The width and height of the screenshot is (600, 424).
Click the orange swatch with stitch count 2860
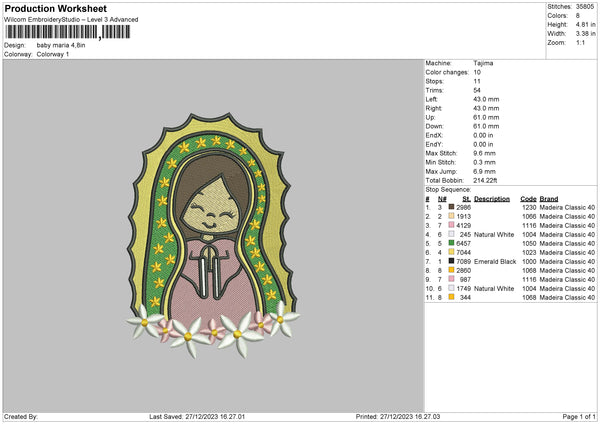click(x=452, y=270)
